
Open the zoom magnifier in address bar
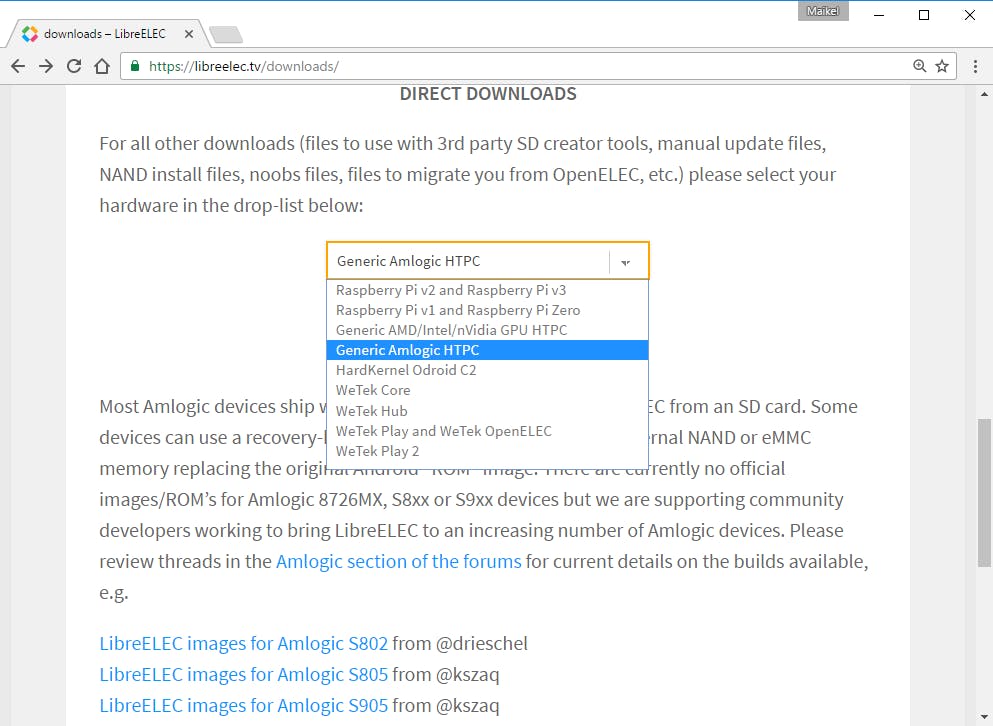tap(920, 66)
